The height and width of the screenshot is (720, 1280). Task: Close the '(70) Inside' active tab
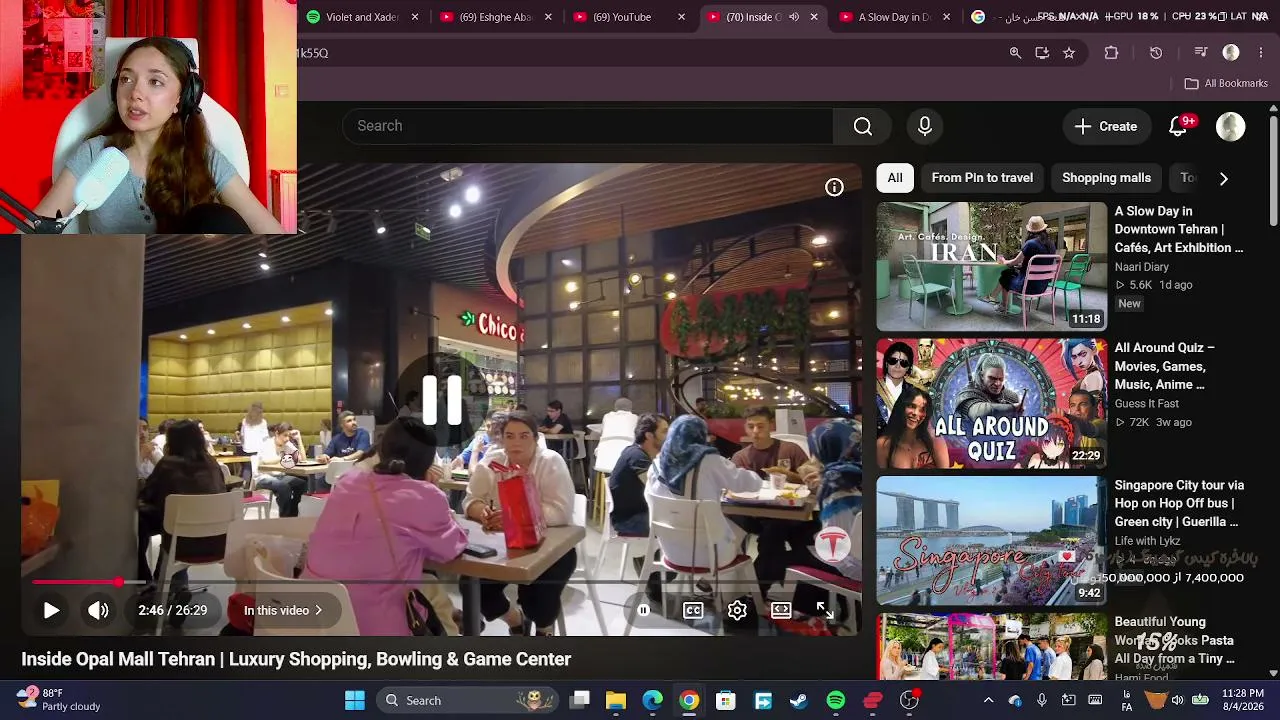point(814,17)
